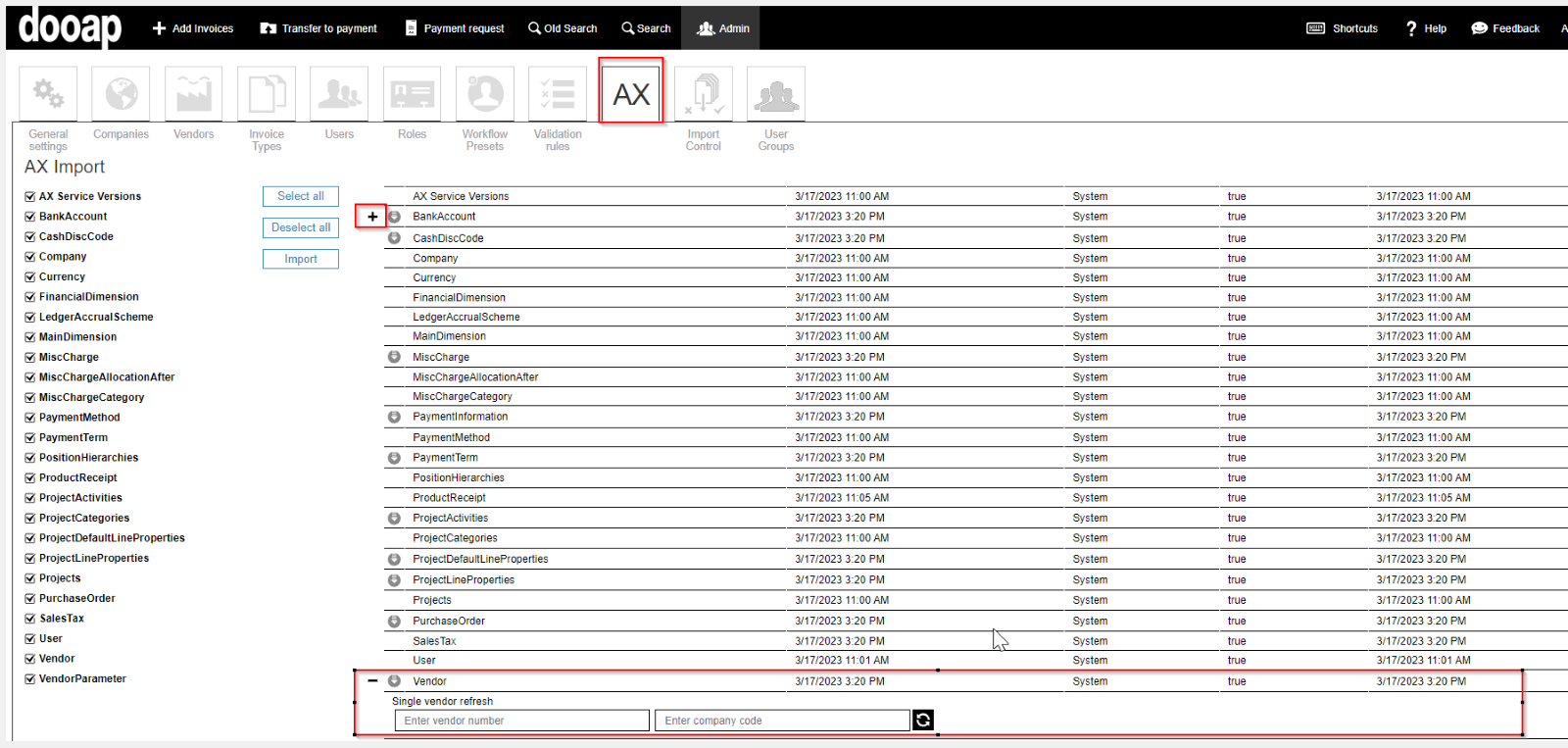Toggle the PurchaseOrder checkbox
The width and height of the screenshot is (1568, 748).
[x=30, y=599]
